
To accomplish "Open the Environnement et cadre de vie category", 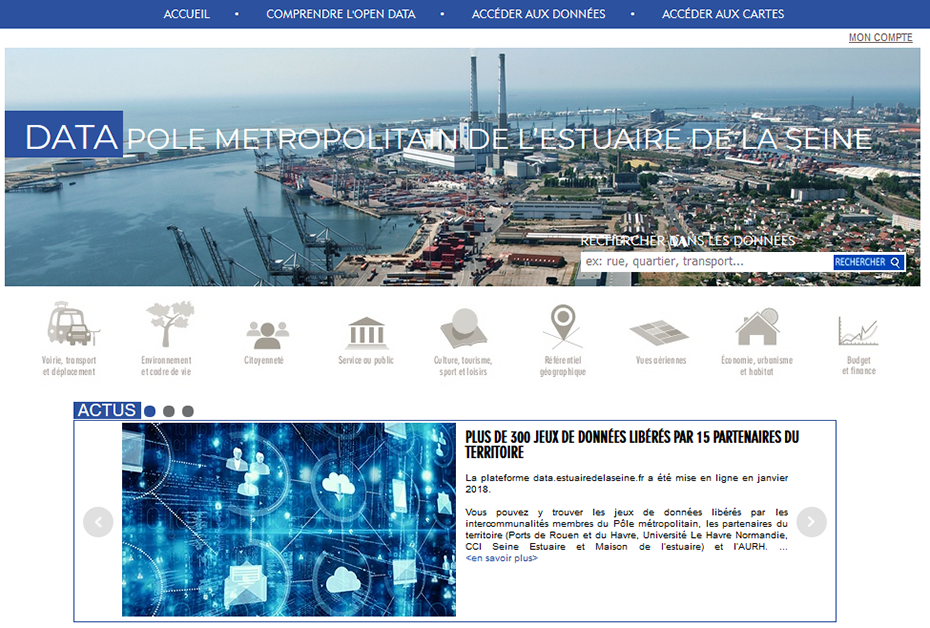I will click(167, 339).
